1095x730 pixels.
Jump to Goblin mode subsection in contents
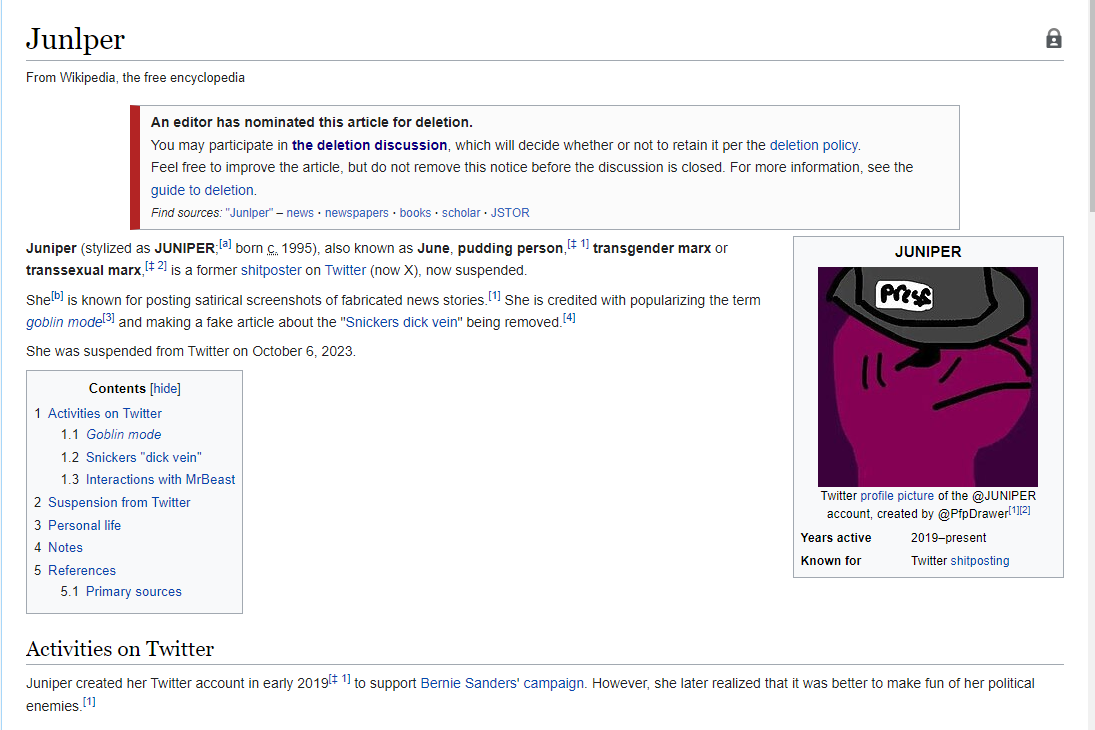[124, 435]
